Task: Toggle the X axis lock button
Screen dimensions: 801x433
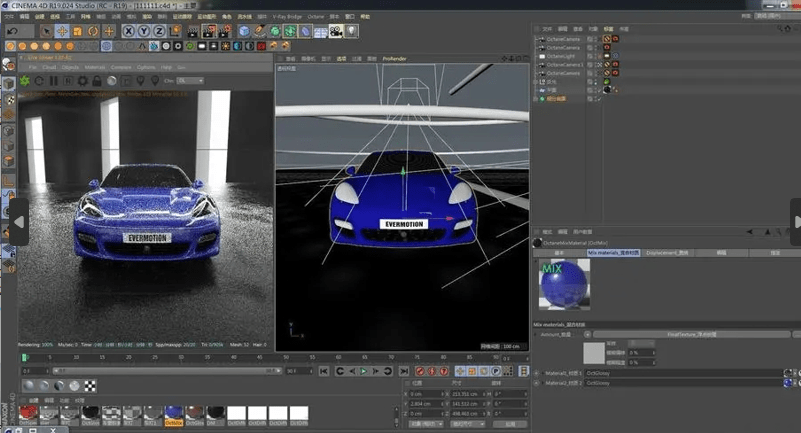Action: (129, 32)
